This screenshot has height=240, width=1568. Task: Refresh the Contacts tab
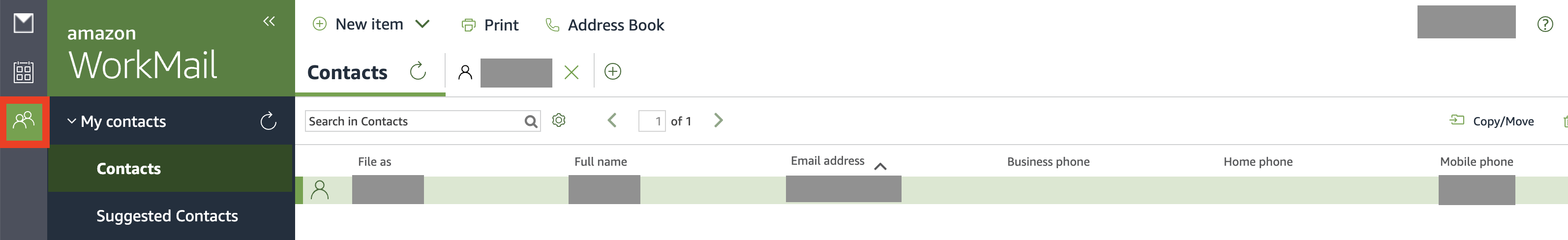coord(418,72)
